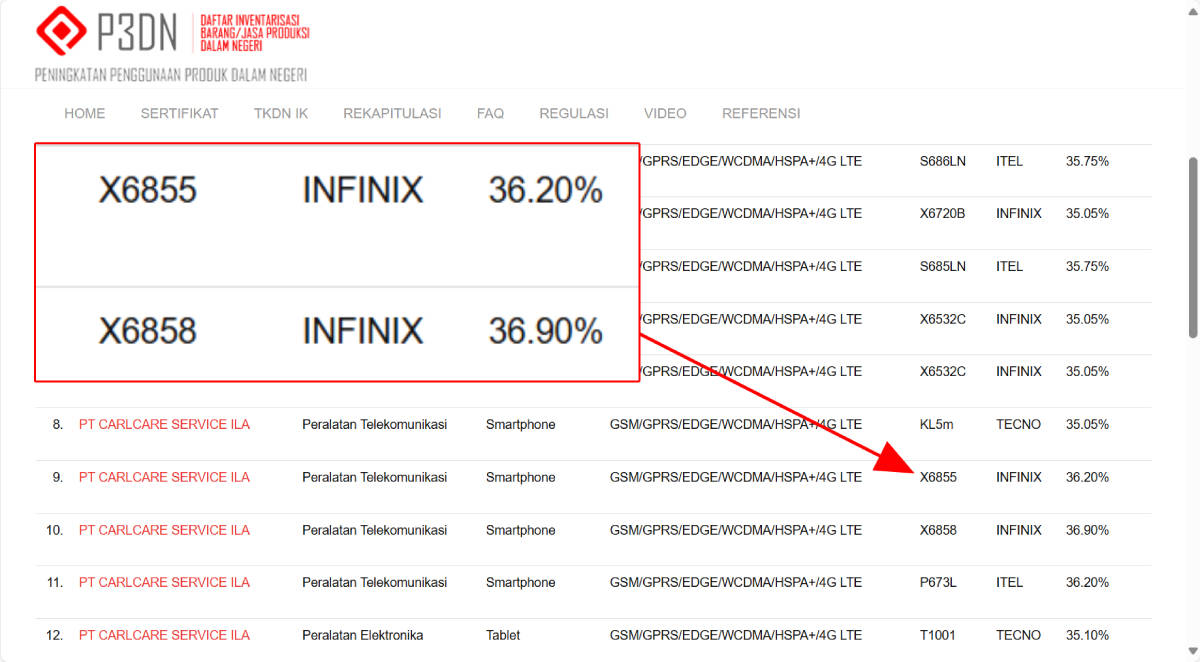Click row number 8. in the table

pos(57,424)
